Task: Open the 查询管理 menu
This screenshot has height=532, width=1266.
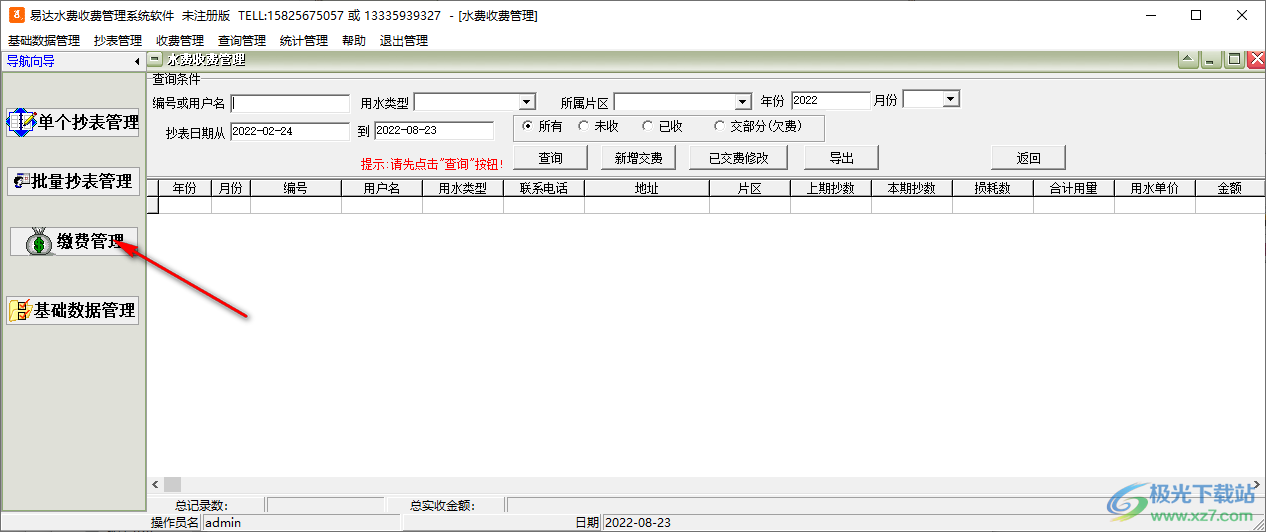Action: point(242,41)
